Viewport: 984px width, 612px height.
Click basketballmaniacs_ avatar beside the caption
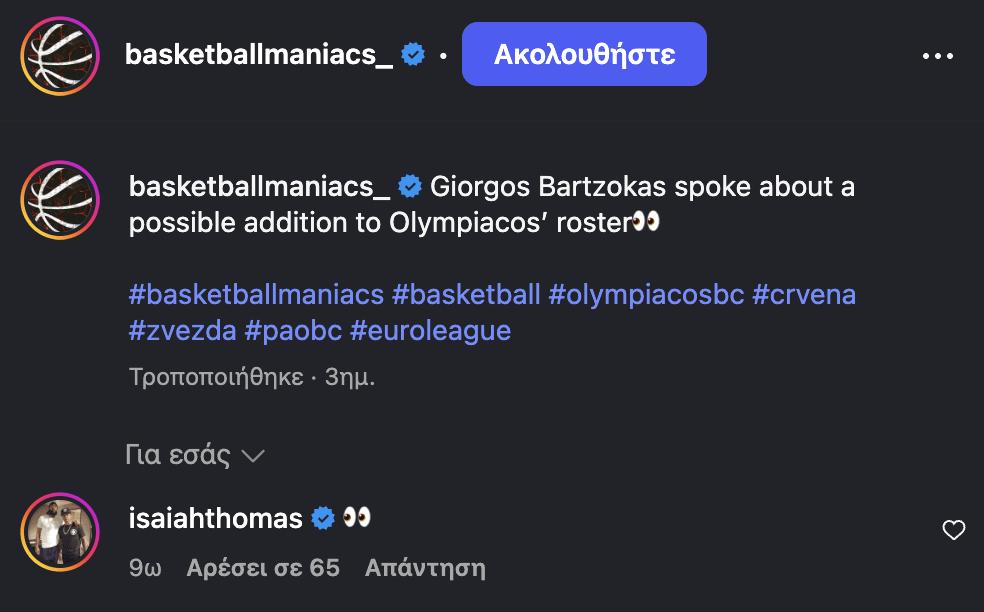point(60,201)
